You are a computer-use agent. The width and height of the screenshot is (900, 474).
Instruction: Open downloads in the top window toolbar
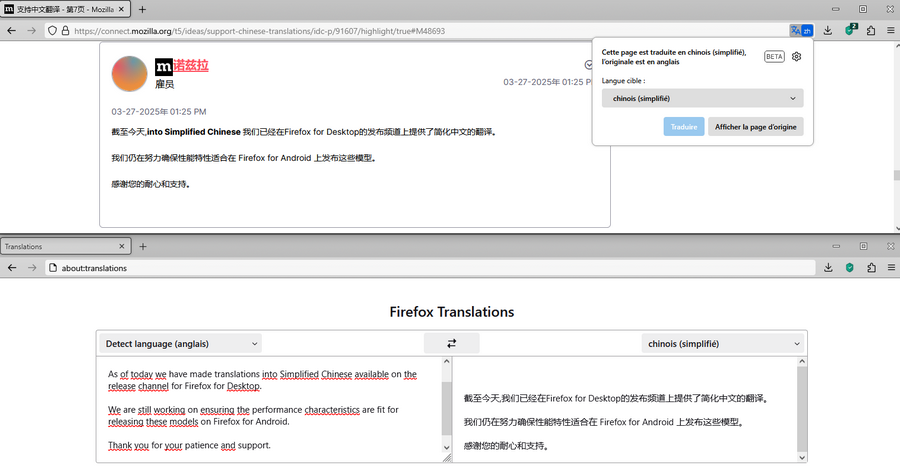tap(828, 30)
